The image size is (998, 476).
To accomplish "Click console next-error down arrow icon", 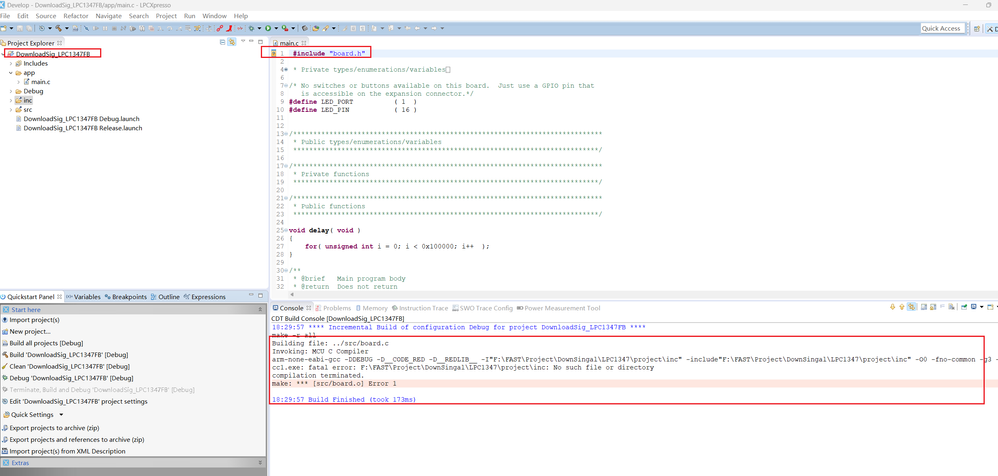I will click(892, 307).
